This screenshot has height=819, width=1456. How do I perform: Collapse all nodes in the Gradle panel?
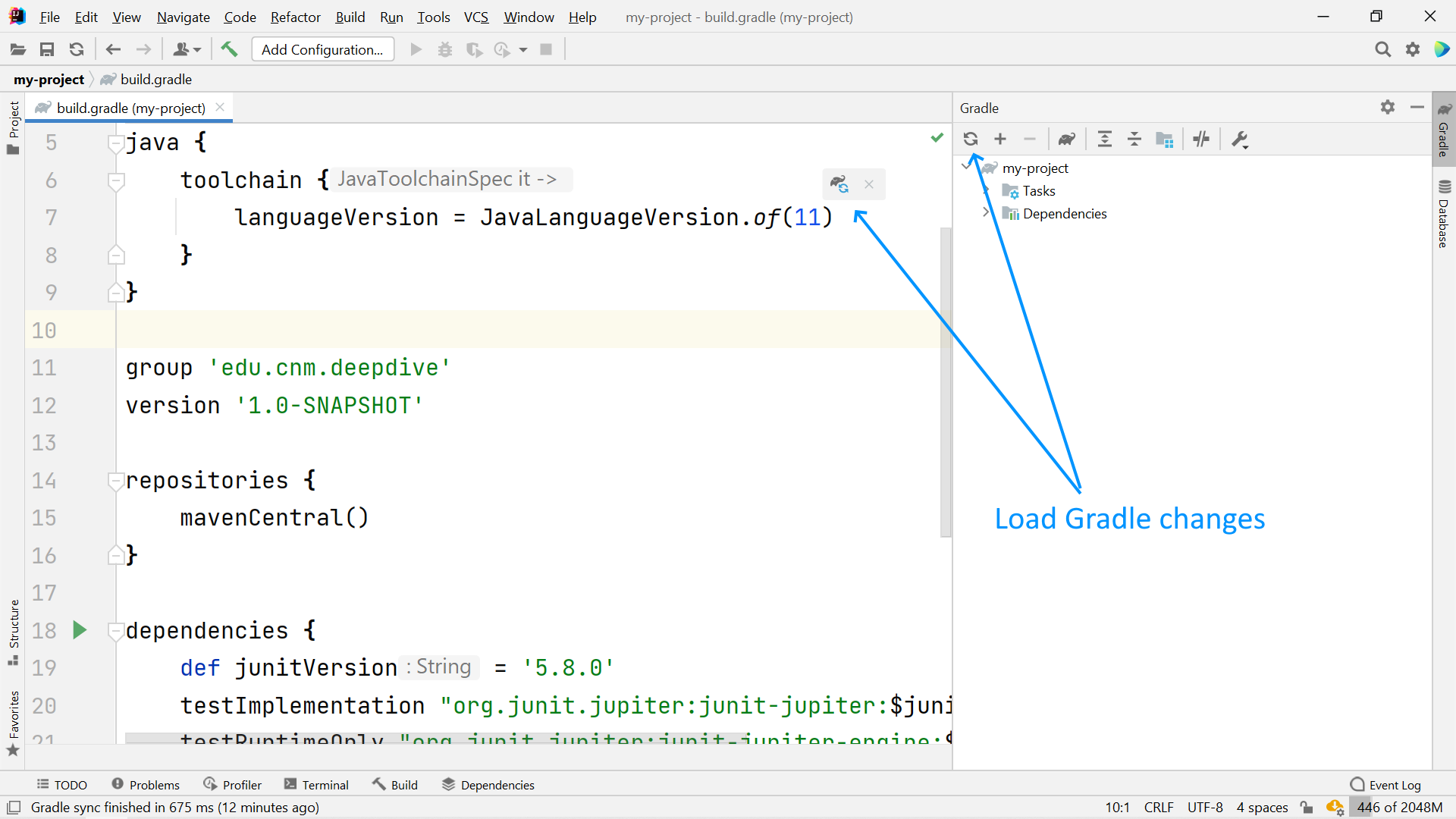click(1134, 139)
